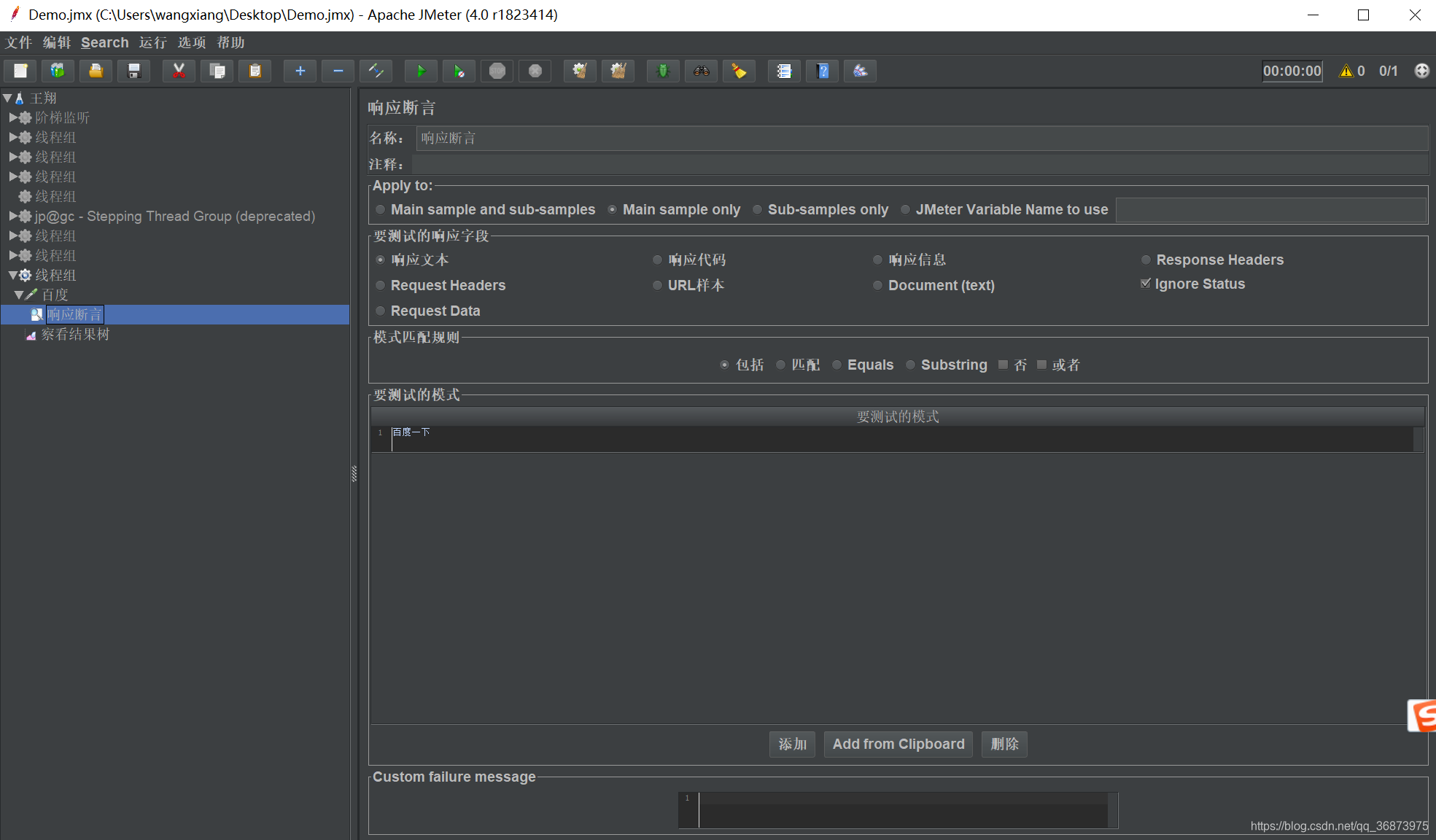This screenshot has width=1436, height=840.
Task: Click the Stop test toolbar icon
Action: coord(497,71)
